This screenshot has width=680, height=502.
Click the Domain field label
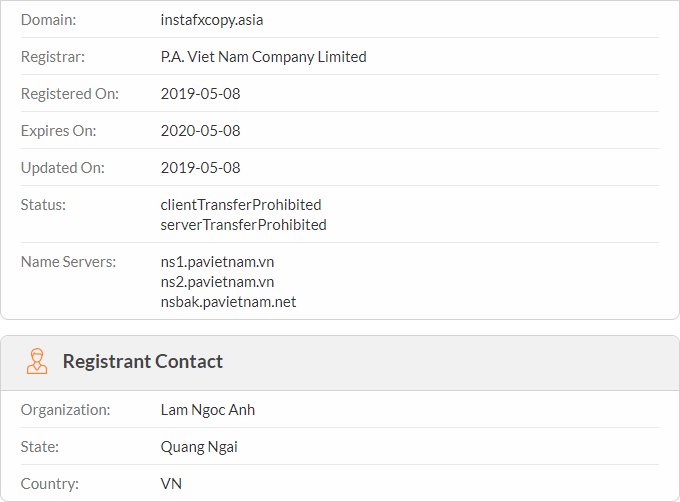pos(48,20)
